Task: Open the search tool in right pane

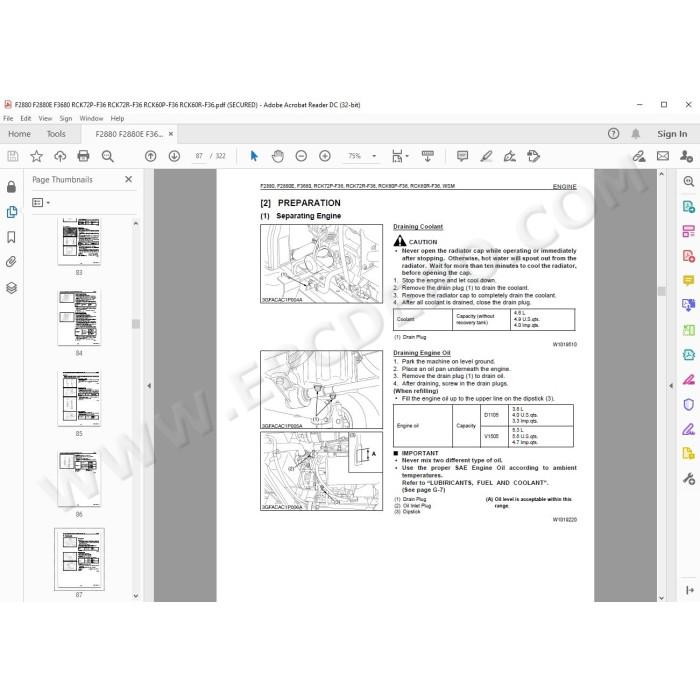Action: [x=688, y=181]
